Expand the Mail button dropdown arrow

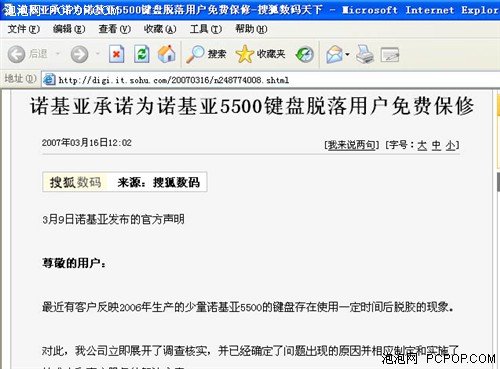pos(347,54)
